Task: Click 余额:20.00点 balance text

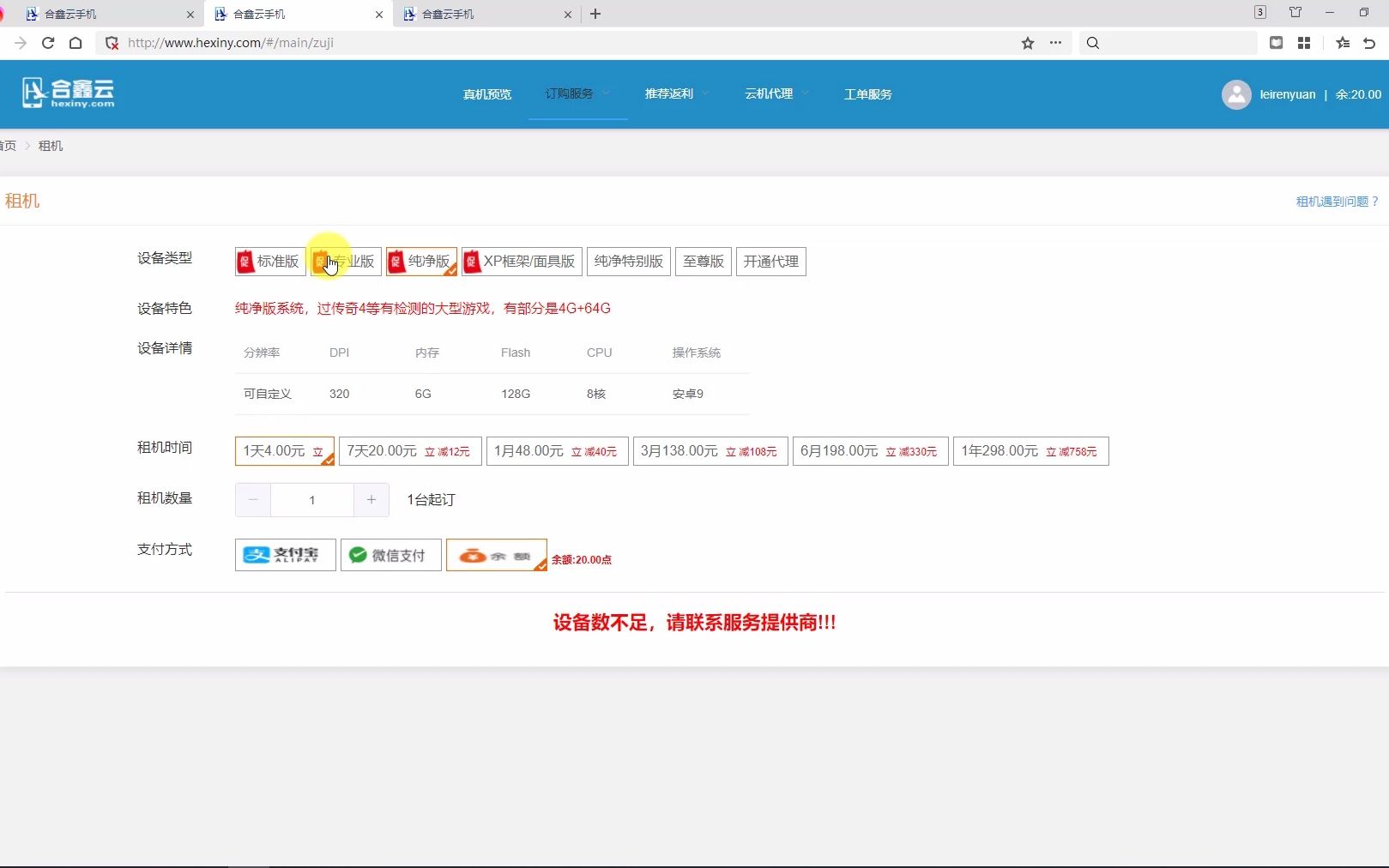Action: point(582,559)
